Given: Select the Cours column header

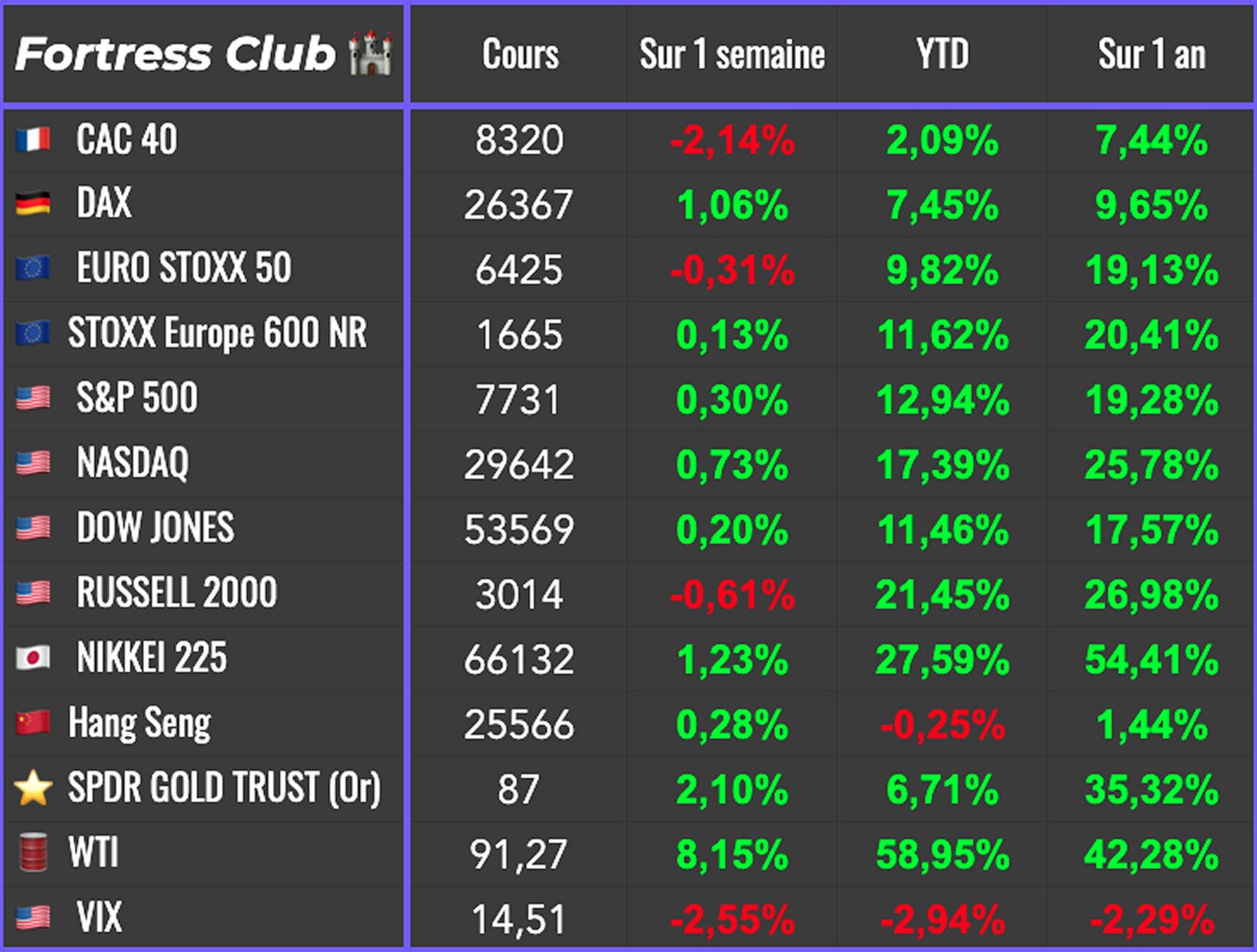Looking at the screenshot, I should (x=520, y=54).
